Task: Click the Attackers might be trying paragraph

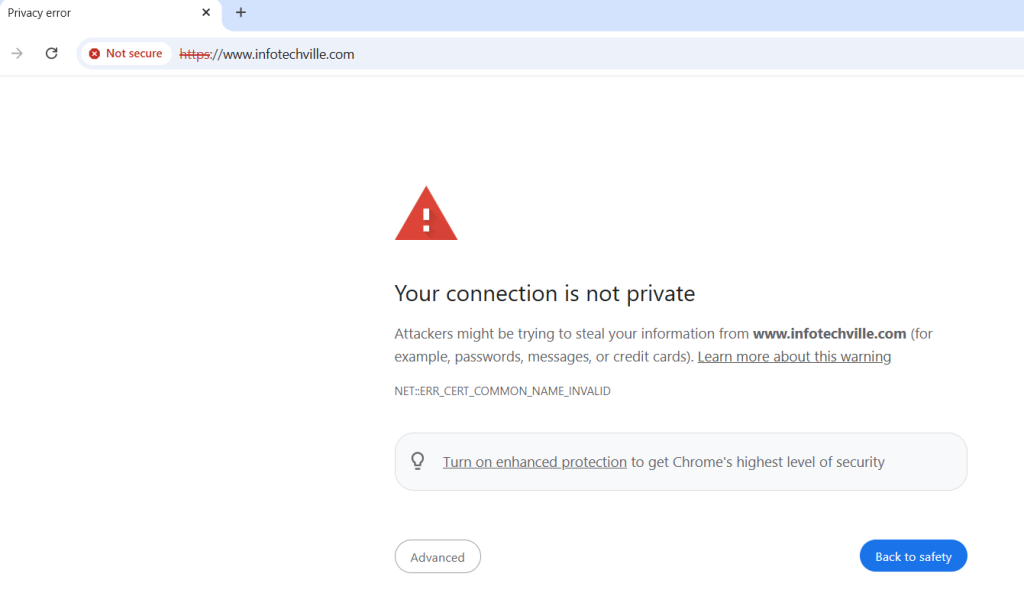Action: (663, 345)
